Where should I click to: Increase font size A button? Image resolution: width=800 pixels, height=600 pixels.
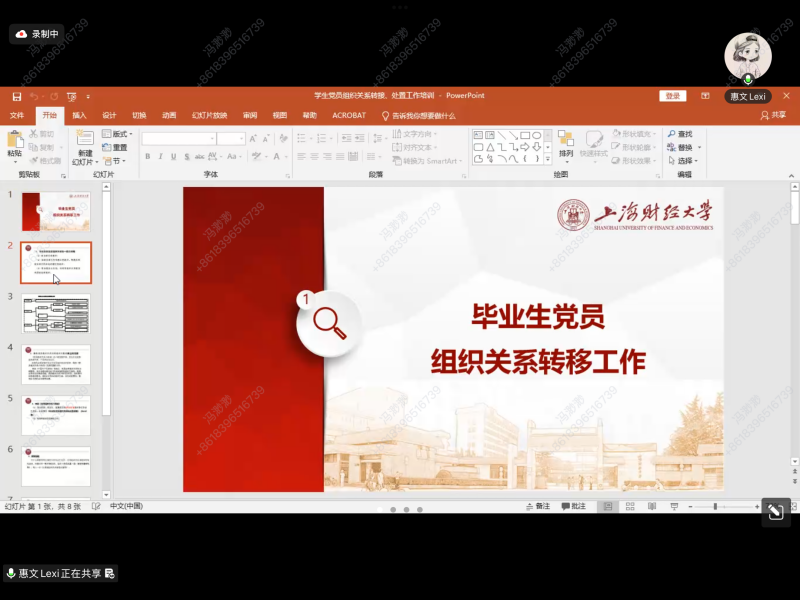[253, 139]
